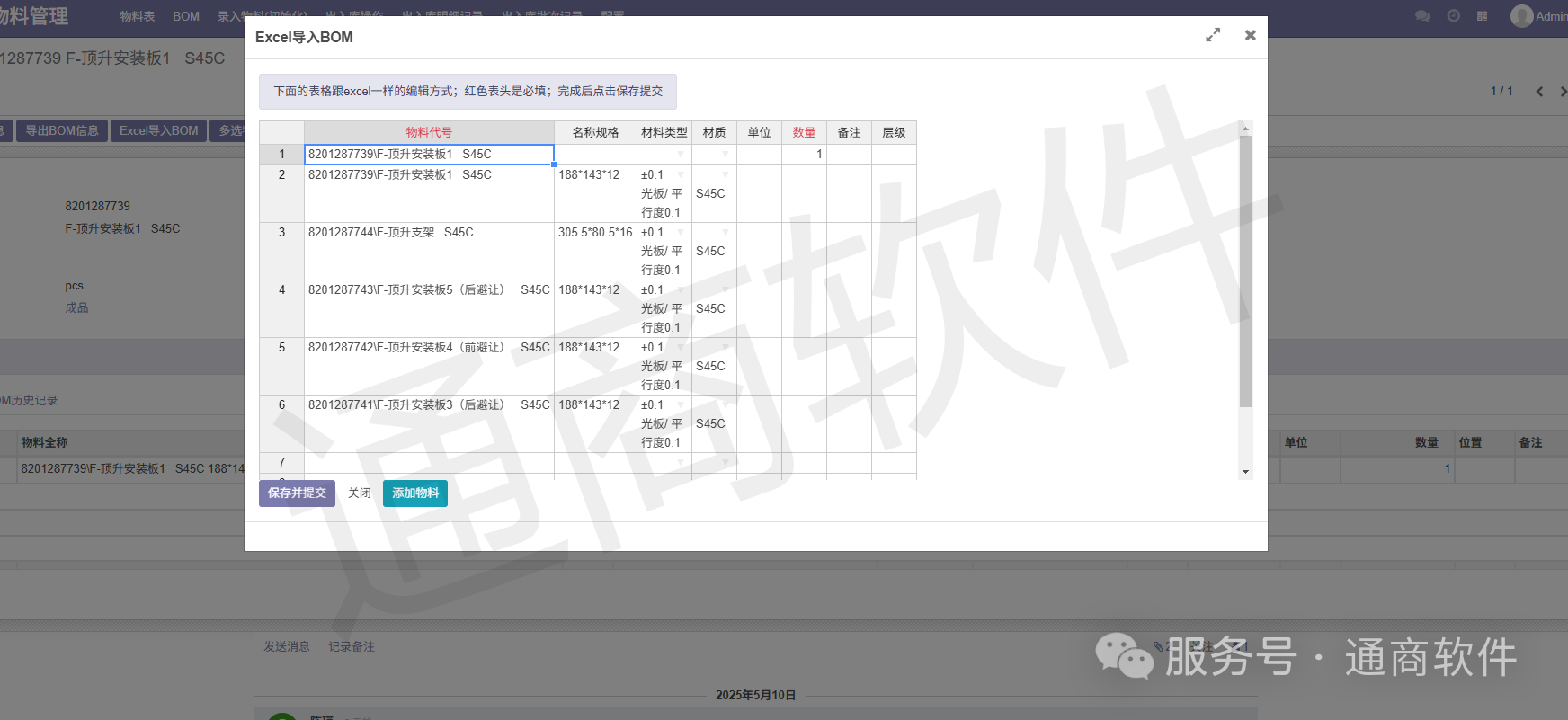Open the BOM menu in top bar
1568x720 pixels.
(186, 16)
